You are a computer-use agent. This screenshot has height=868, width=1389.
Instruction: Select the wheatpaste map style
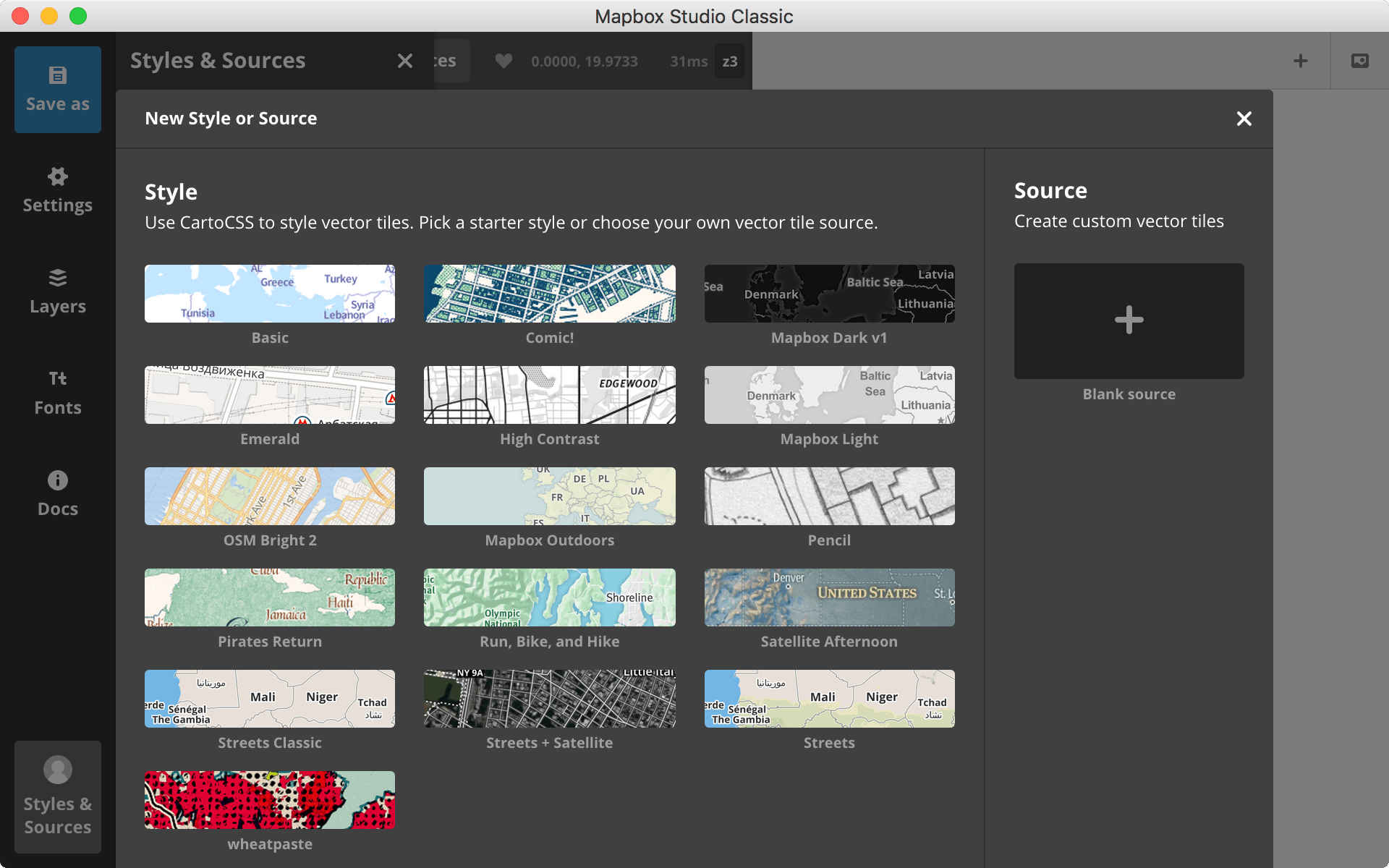click(x=269, y=800)
